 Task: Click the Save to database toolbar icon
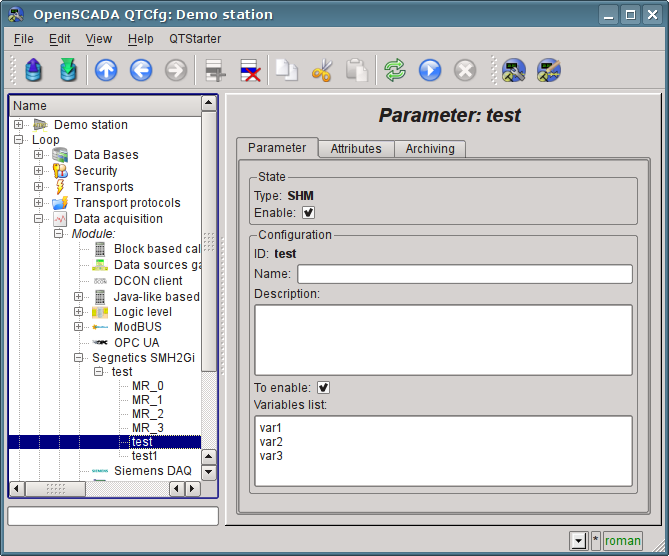(67, 70)
